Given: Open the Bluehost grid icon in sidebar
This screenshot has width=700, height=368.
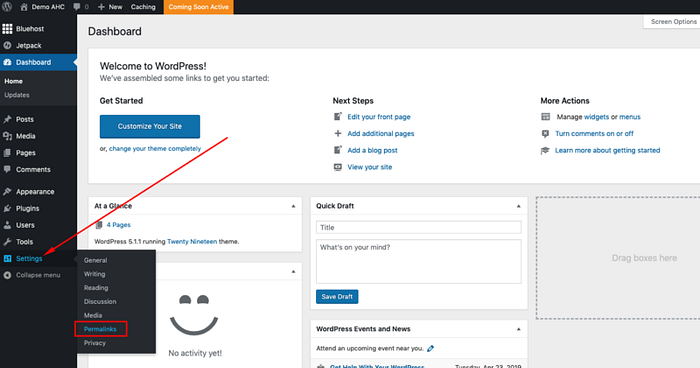Looking at the screenshot, I should [7, 29].
